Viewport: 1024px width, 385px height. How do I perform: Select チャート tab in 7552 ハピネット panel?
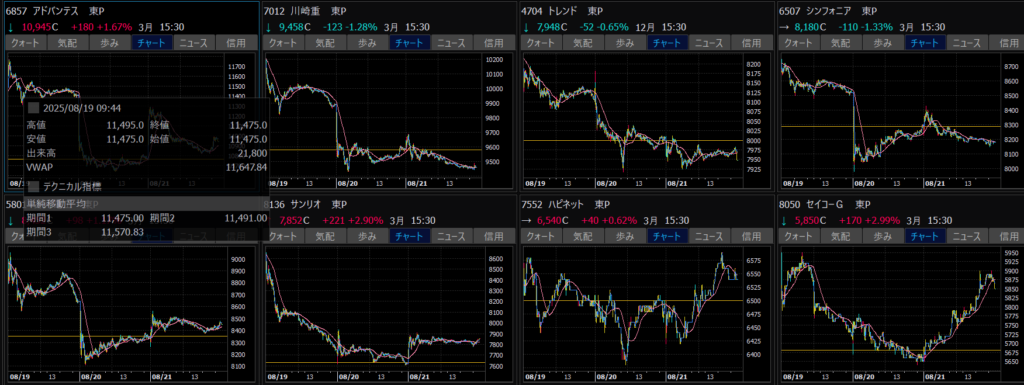pos(668,236)
